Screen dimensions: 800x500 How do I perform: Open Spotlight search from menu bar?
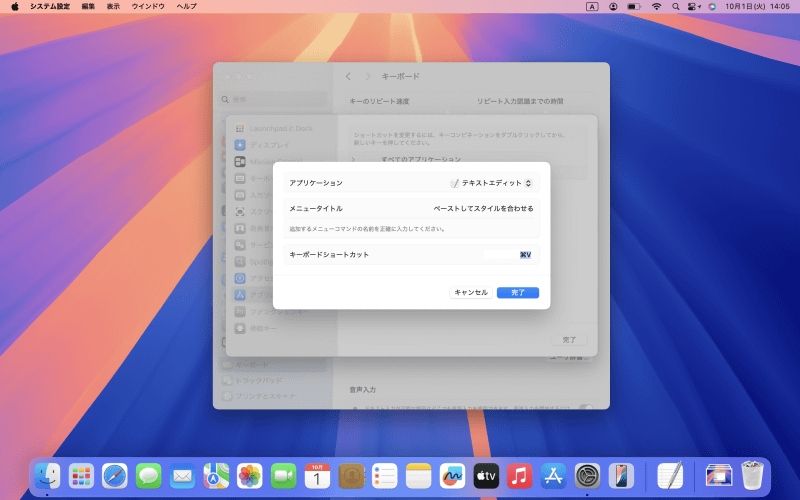point(676,7)
